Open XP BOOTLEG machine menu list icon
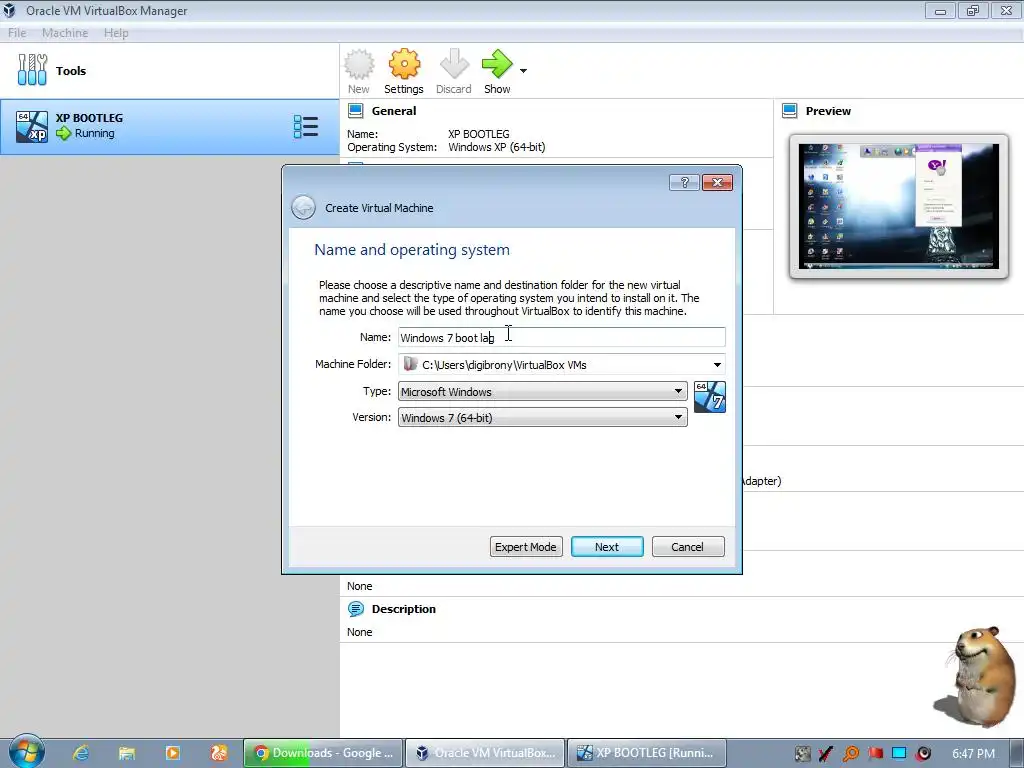Image resolution: width=1024 pixels, height=768 pixels. (x=306, y=127)
